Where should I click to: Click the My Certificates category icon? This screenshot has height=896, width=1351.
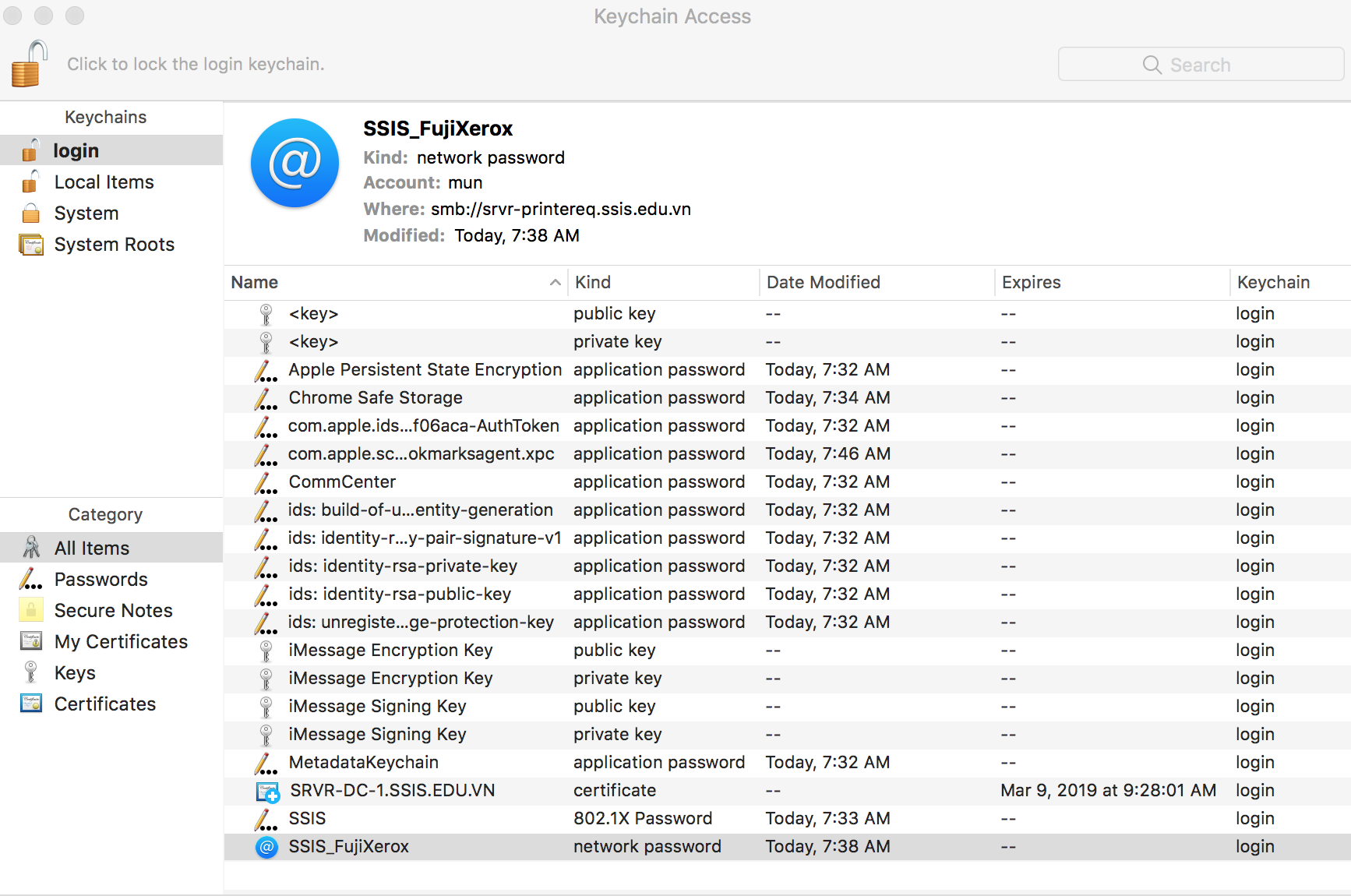coord(31,641)
